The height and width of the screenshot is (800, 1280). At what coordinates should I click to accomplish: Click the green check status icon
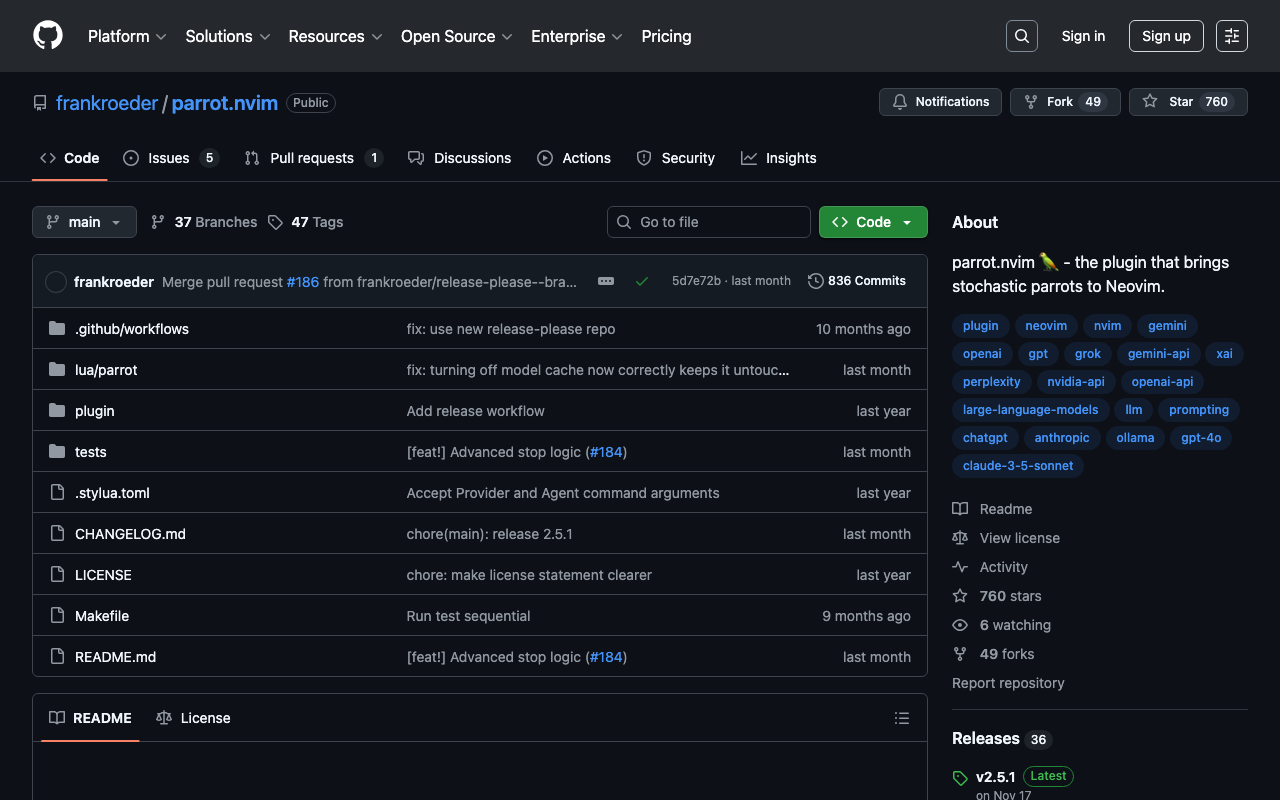642,281
